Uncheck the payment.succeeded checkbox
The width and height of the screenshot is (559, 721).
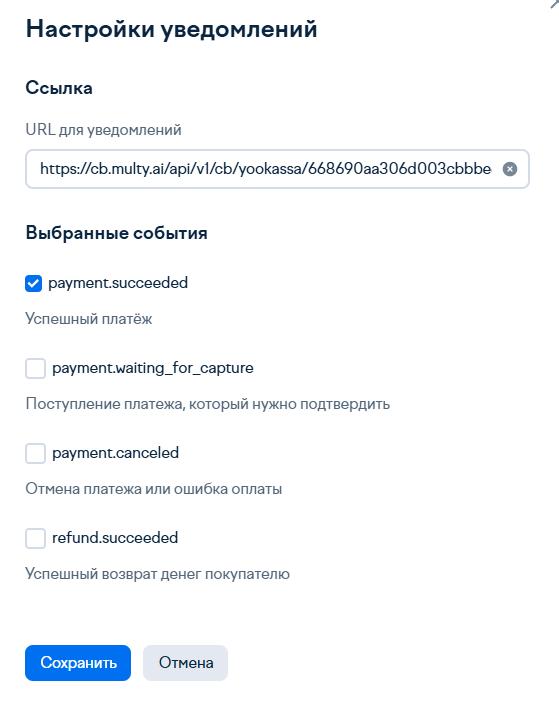coord(33,283)
